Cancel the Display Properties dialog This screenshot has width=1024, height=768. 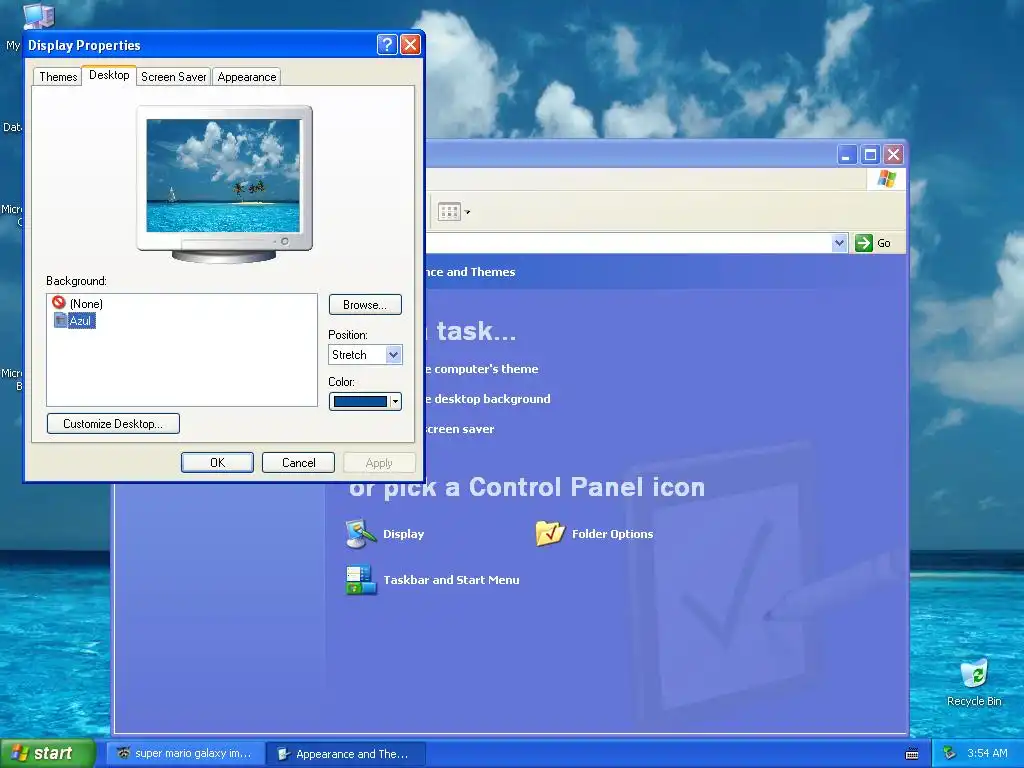(x=298, y=462)
